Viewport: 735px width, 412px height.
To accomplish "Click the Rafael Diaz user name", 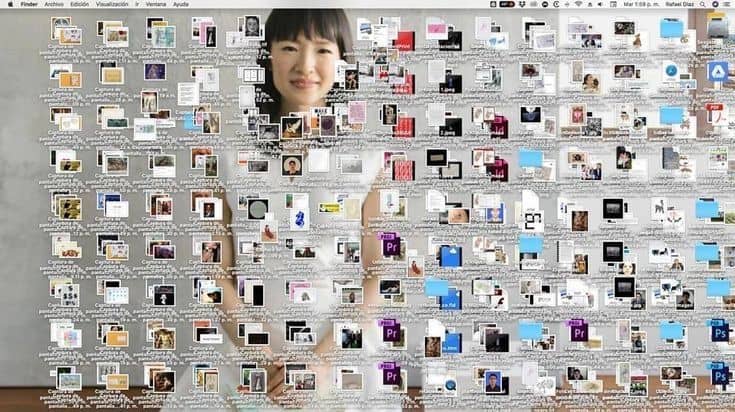I will pyautogui.click(x=680, y=4).
